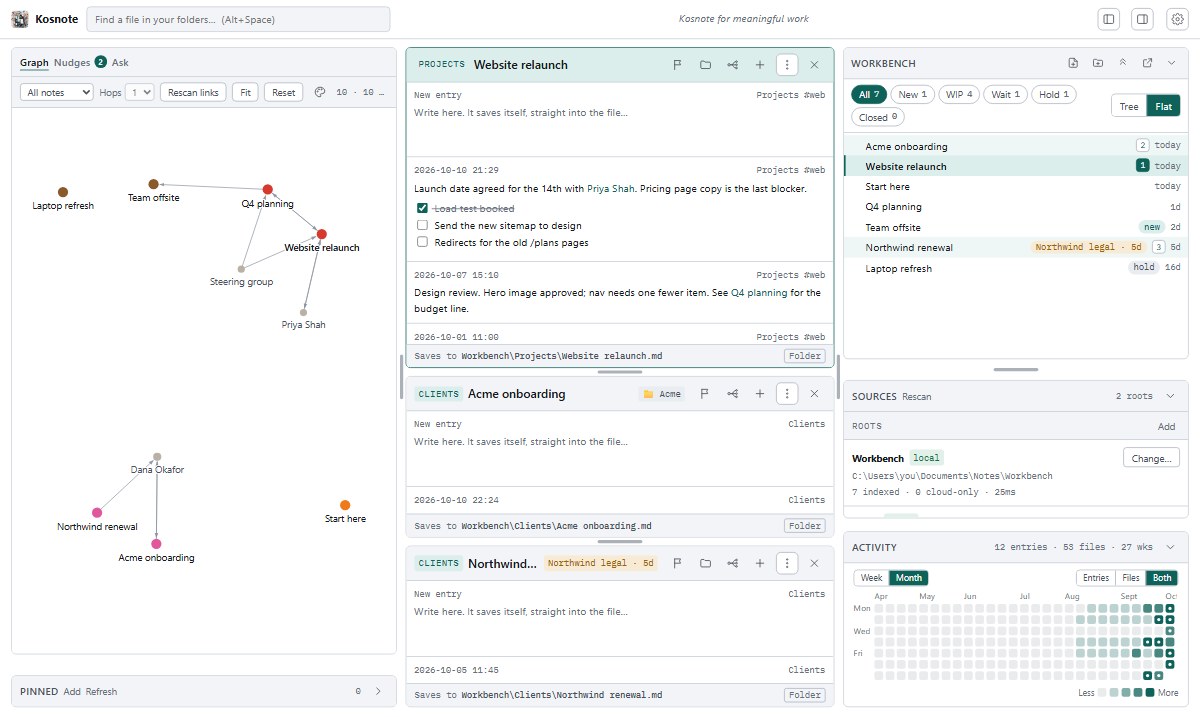Screen dimensions: 1200x717
Task: Show only Entries in Activity
Action: tap(1096, 578)
